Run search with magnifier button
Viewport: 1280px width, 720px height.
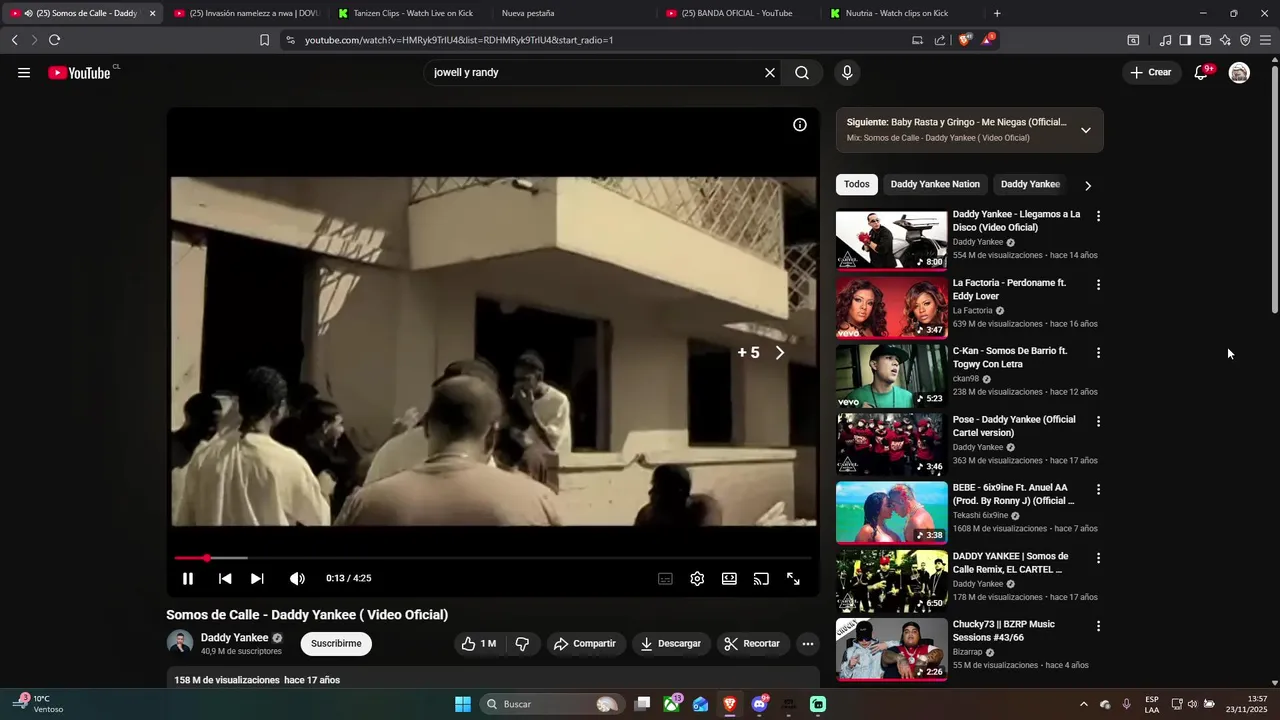(802, 72)
